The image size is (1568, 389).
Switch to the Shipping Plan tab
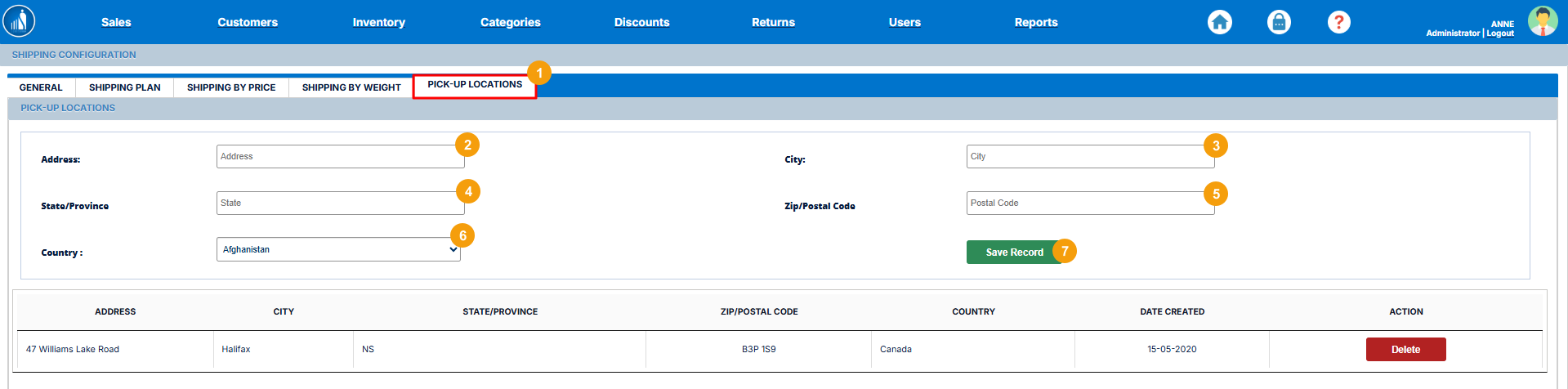coord(124,87)
